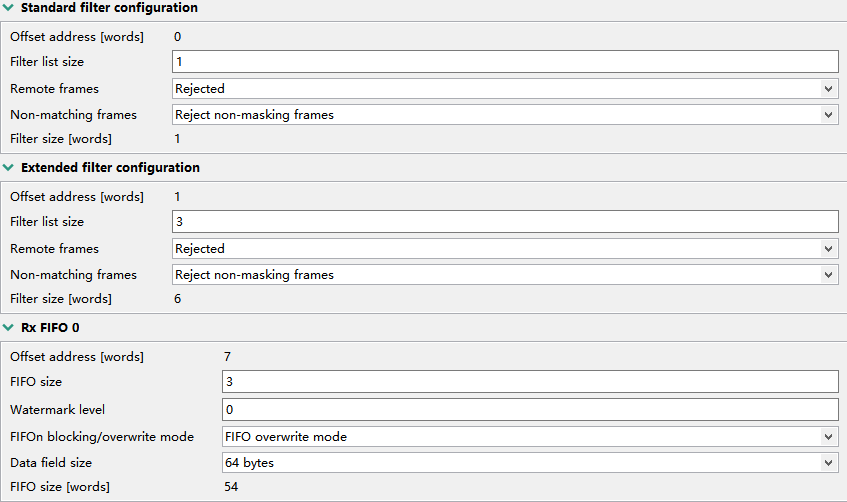Viewport: 847px width, 502px height.
Task: Click the Watermark level input field
Action: tap(529, 410)
